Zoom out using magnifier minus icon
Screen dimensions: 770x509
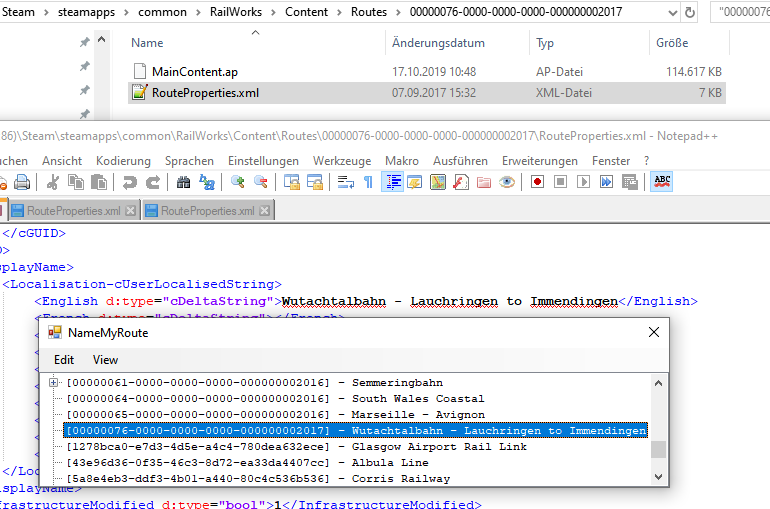[261, 182]
